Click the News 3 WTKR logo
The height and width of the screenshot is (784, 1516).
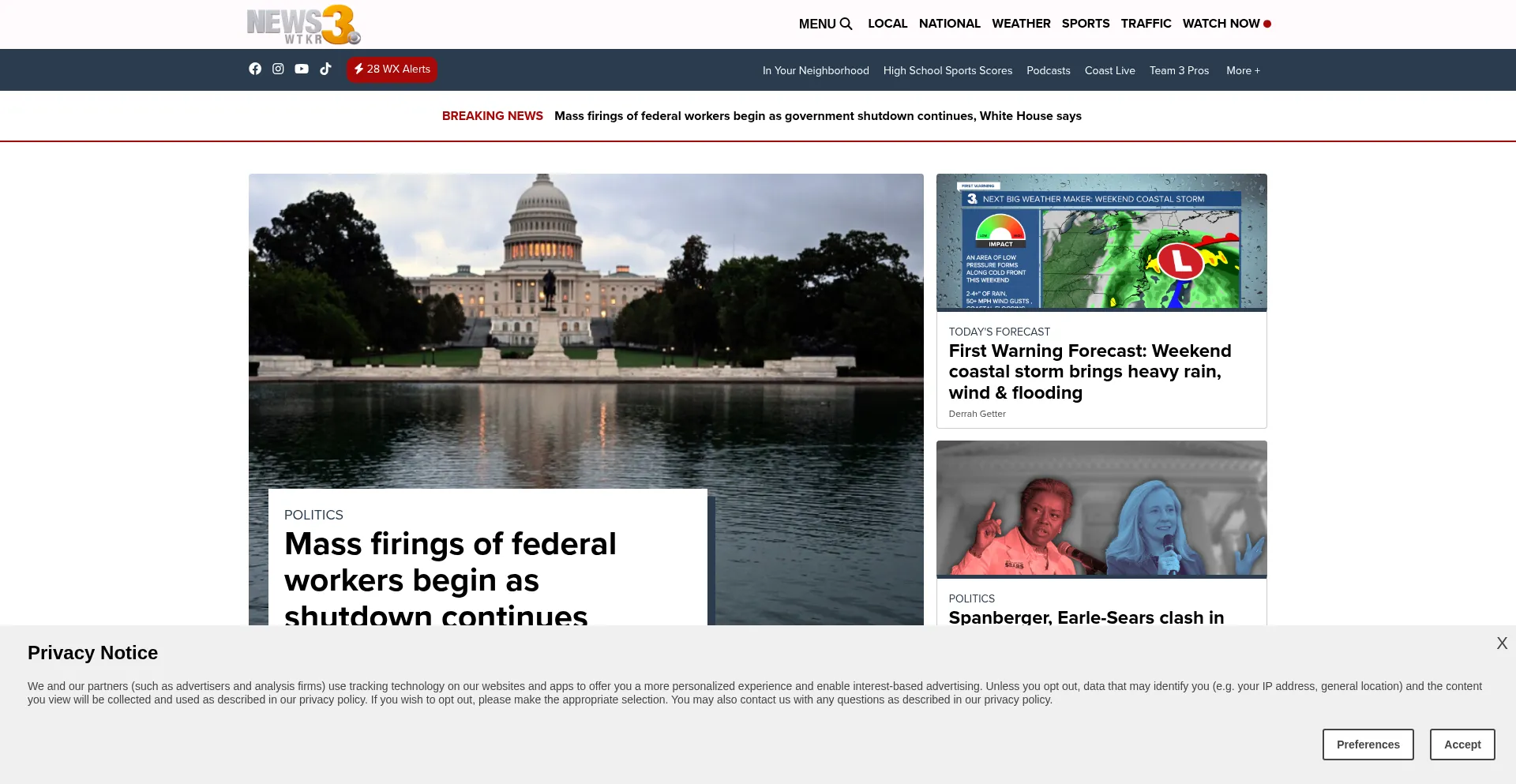(x=303, y=25)
